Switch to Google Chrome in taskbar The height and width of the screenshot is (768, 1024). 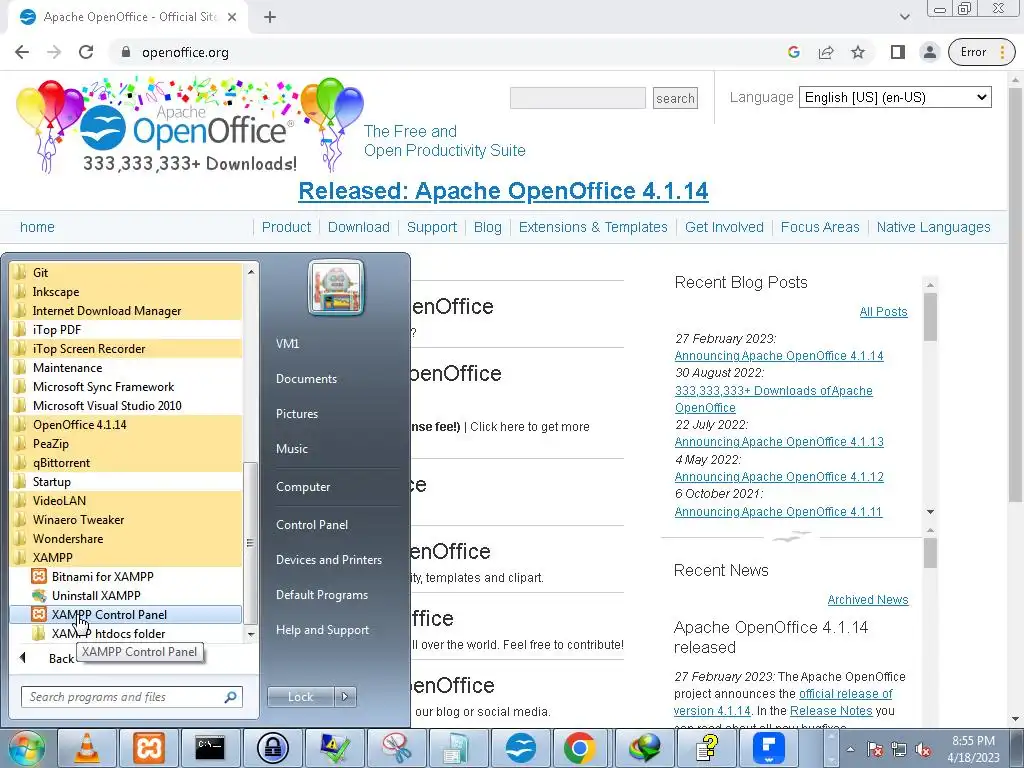pos(580,748)
